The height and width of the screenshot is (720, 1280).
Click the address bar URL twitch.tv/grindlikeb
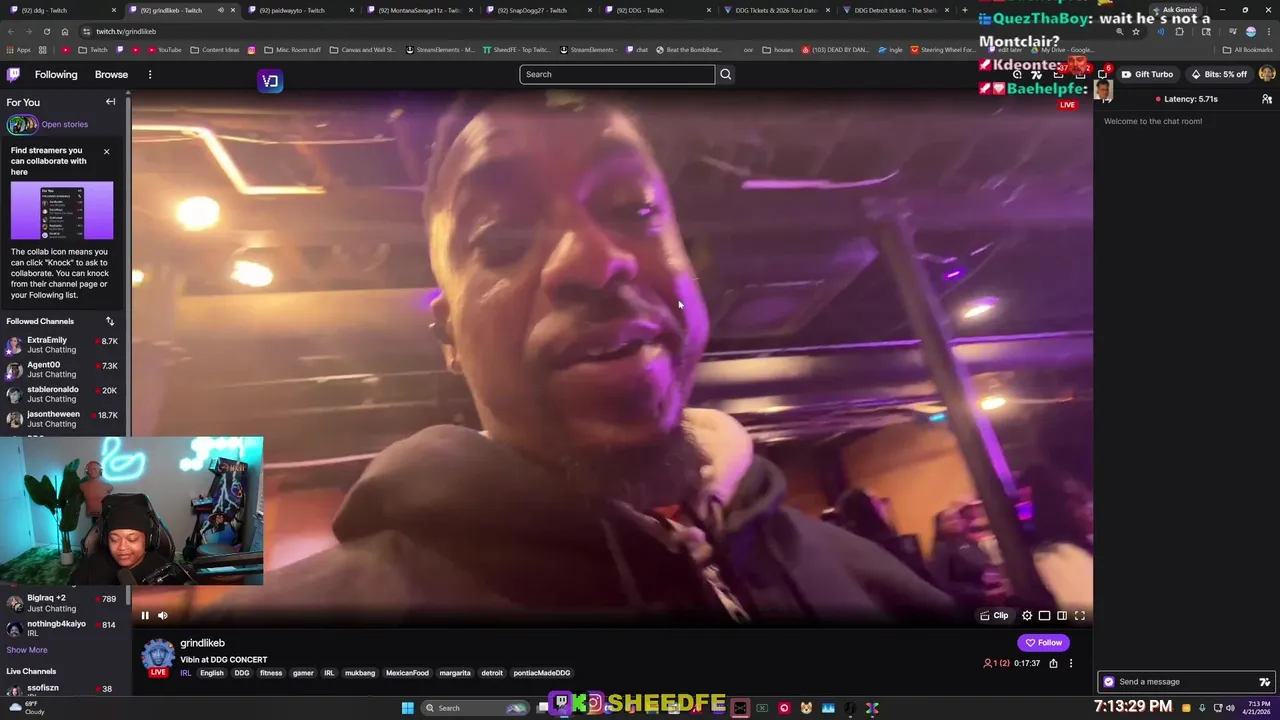[x=126, y=31]
